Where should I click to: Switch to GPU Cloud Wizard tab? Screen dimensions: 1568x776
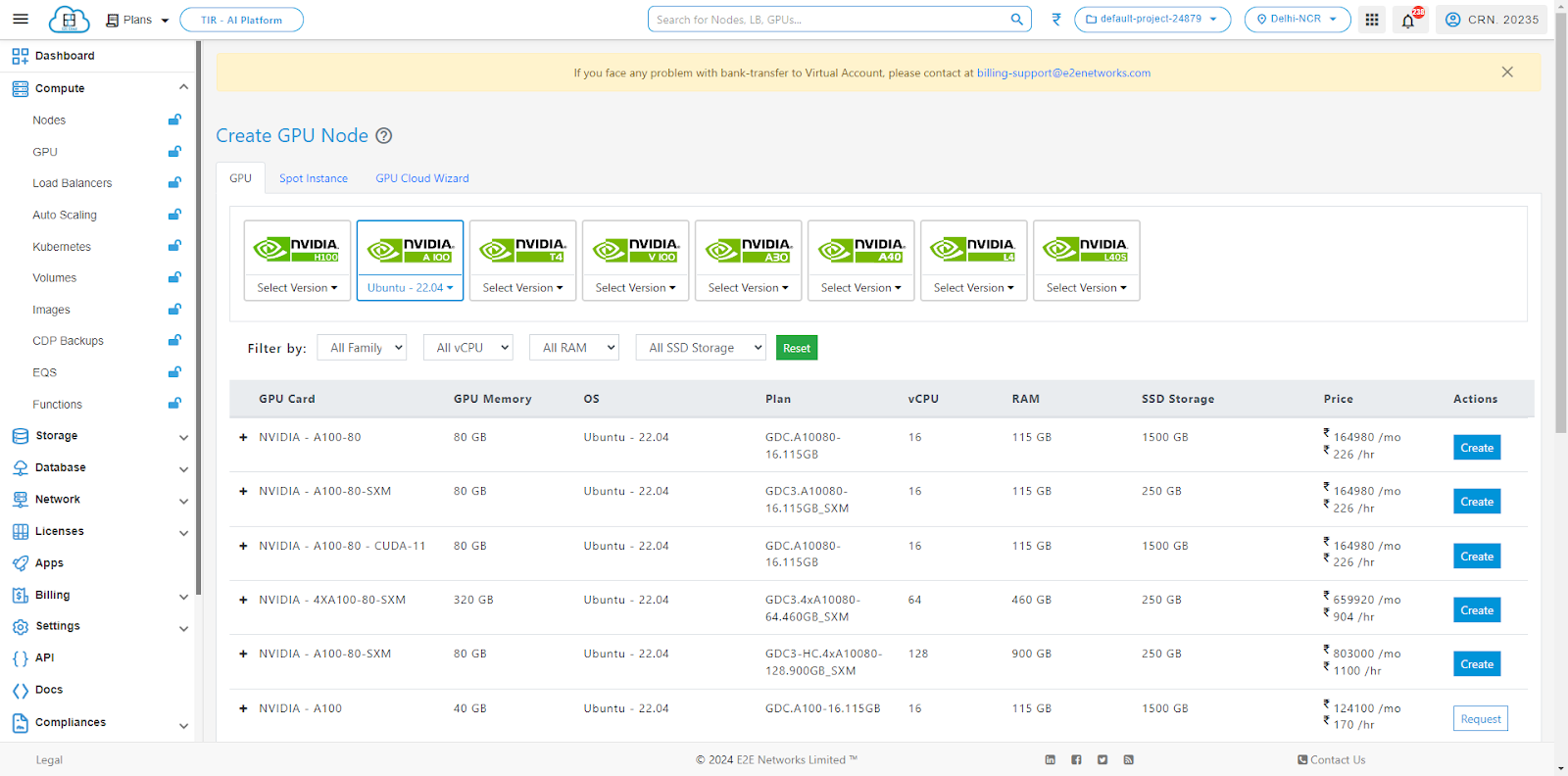click(422, 178)
